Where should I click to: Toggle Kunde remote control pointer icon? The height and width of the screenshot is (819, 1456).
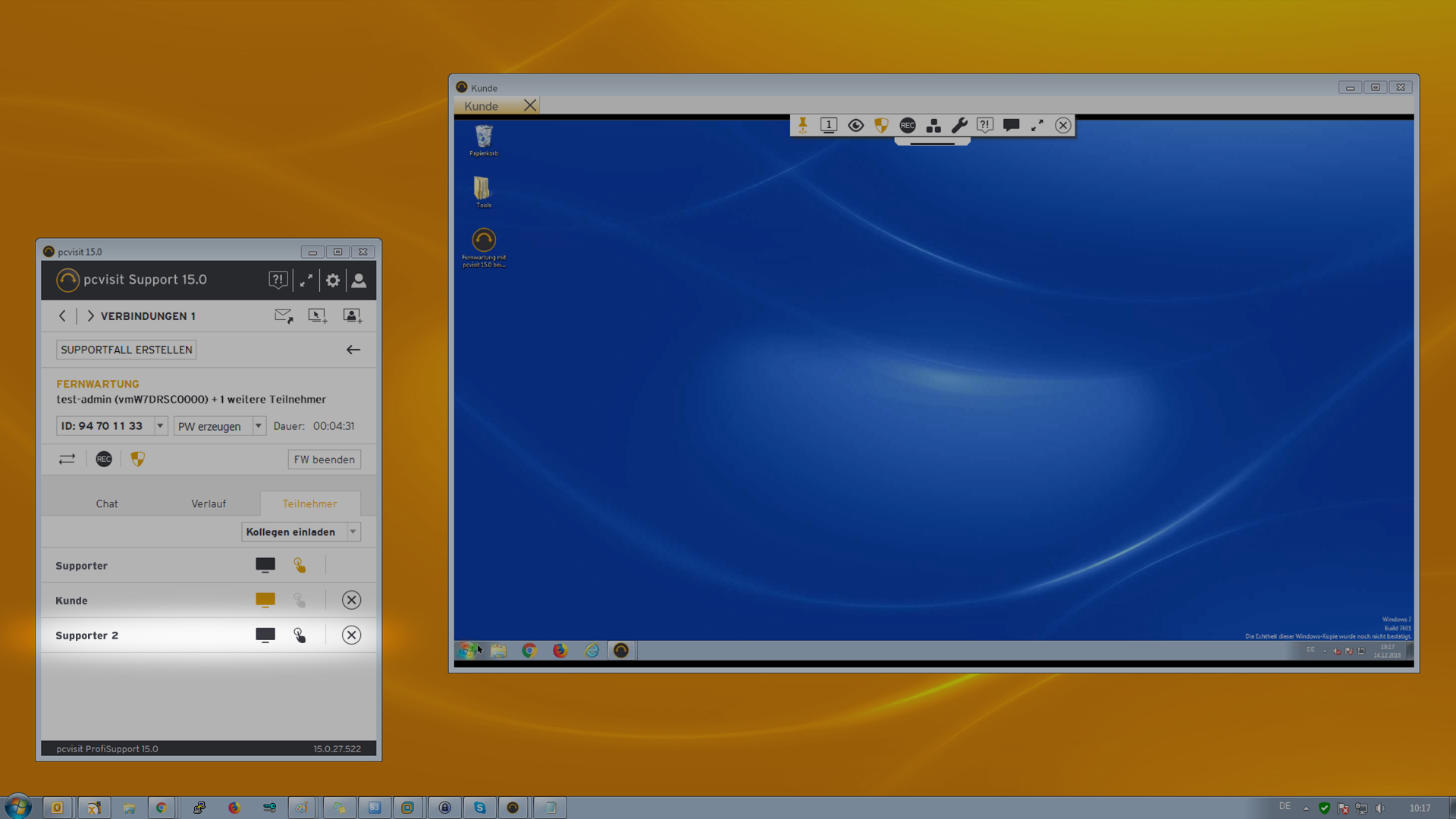[x=300, y=600]
